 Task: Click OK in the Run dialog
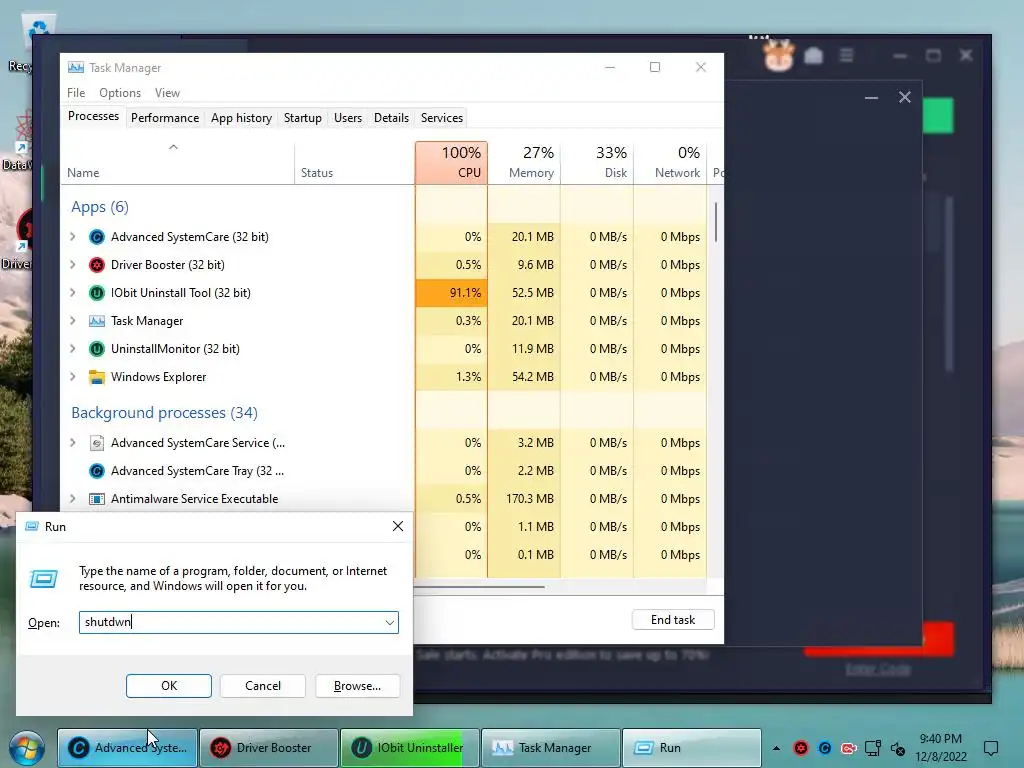(x=168, y=686)
